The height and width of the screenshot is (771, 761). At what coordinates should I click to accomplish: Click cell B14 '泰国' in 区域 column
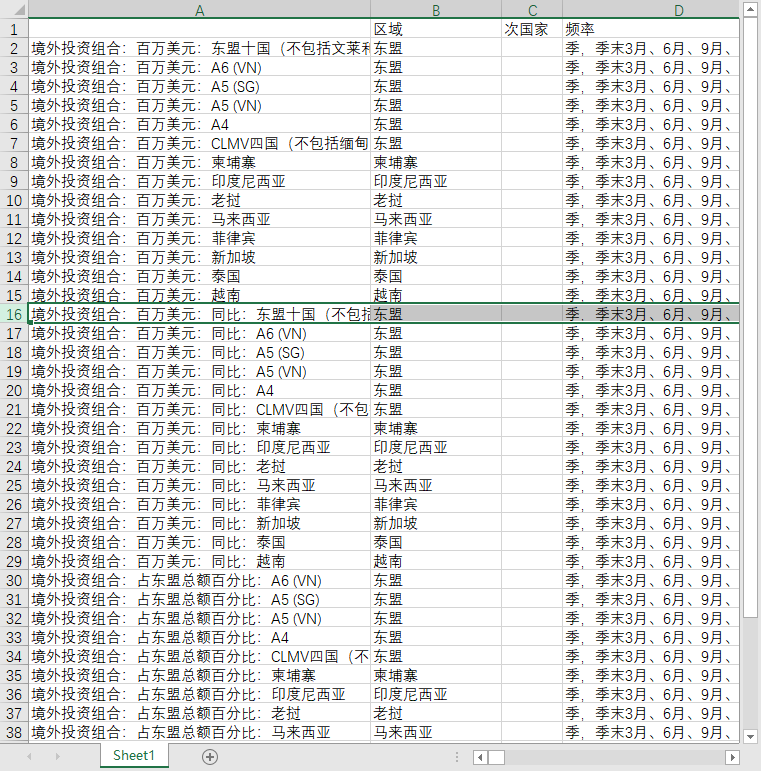point(436,276)
